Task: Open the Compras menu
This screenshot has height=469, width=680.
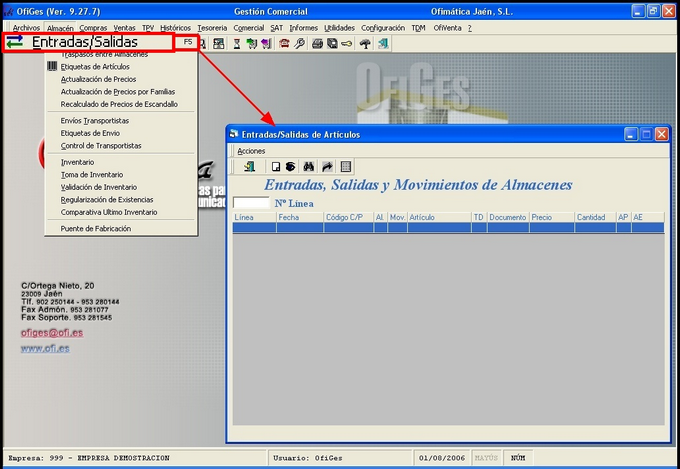Action: coord(93,28)
